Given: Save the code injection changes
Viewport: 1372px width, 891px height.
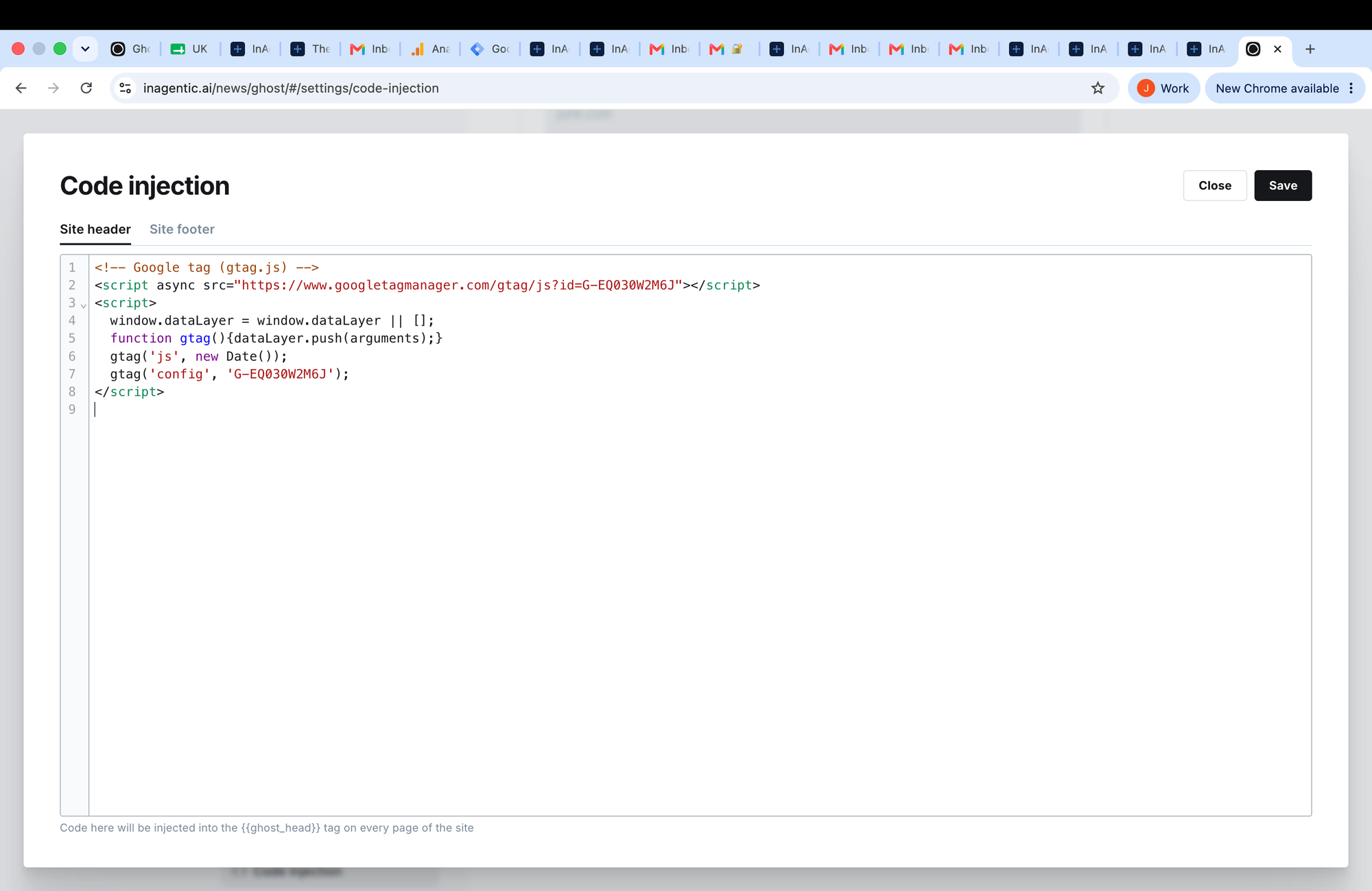Looking at the screenshot, I should pyautogui.click(x=1283, y=185).
